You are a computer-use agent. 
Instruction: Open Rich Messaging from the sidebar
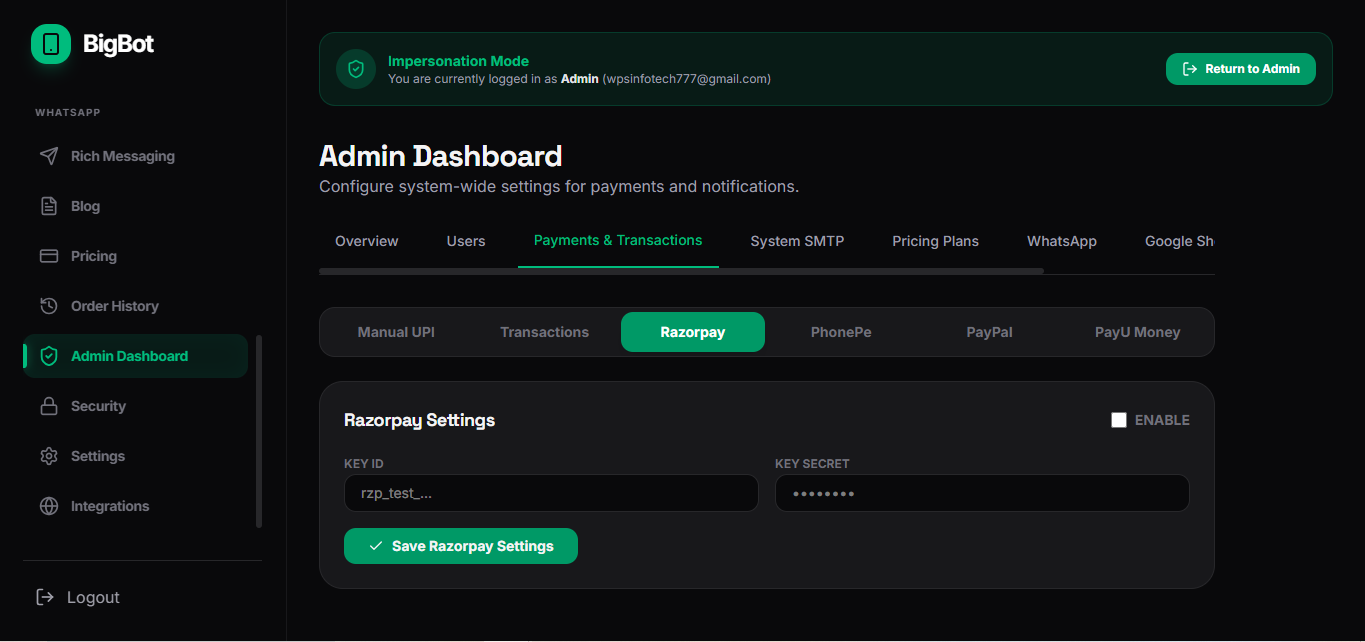pos(136,156)
